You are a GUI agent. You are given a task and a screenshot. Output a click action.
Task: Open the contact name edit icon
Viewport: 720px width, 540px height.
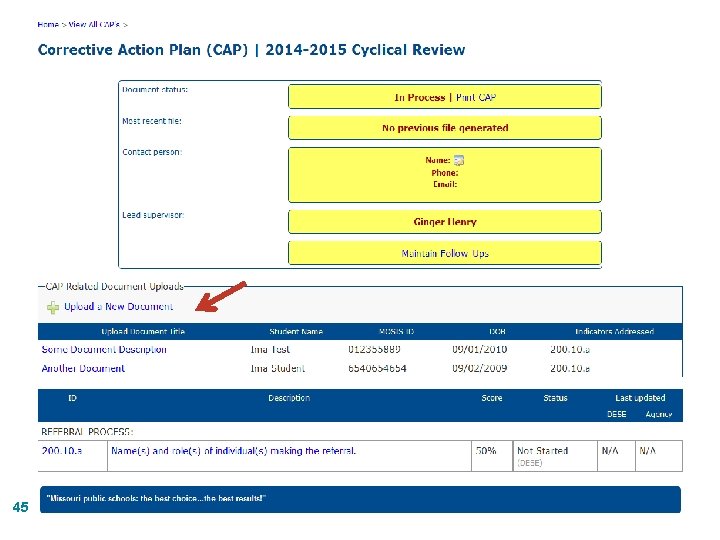(459, 160)
